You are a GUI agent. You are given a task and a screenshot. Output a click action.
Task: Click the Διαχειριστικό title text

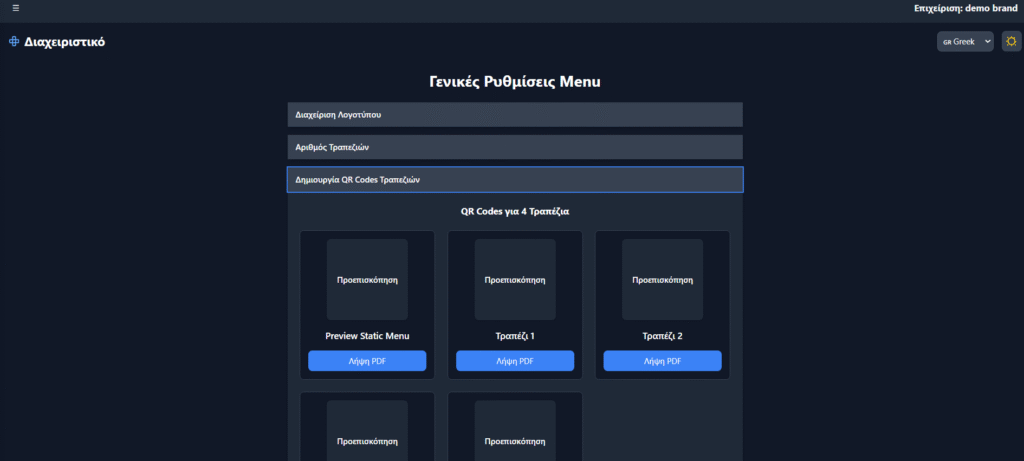pos(65,42)
